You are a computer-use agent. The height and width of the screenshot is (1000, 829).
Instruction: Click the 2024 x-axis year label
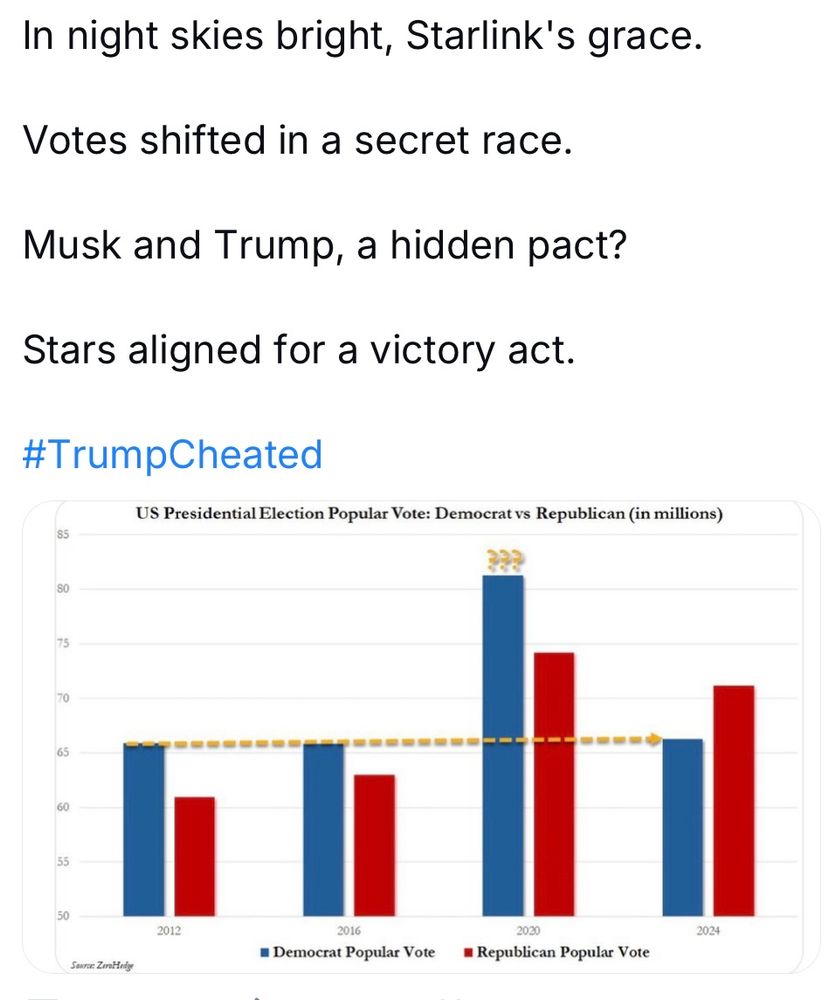click(x=708, y=931)
